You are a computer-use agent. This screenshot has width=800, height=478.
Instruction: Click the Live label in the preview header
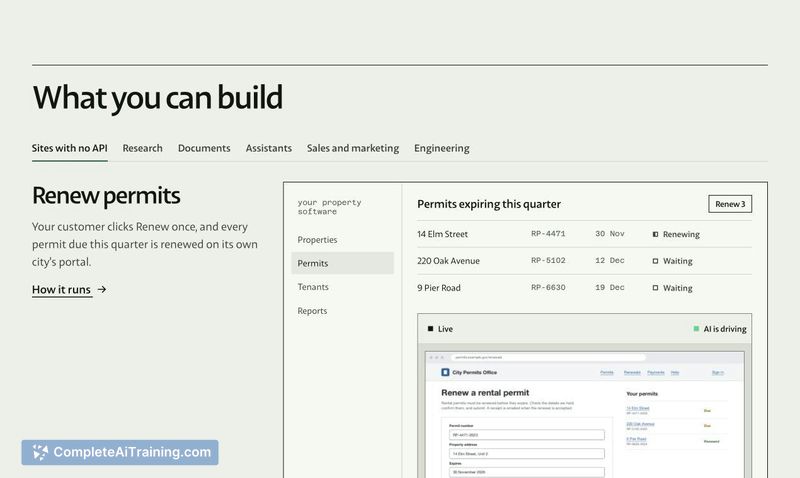coord(445,329)
